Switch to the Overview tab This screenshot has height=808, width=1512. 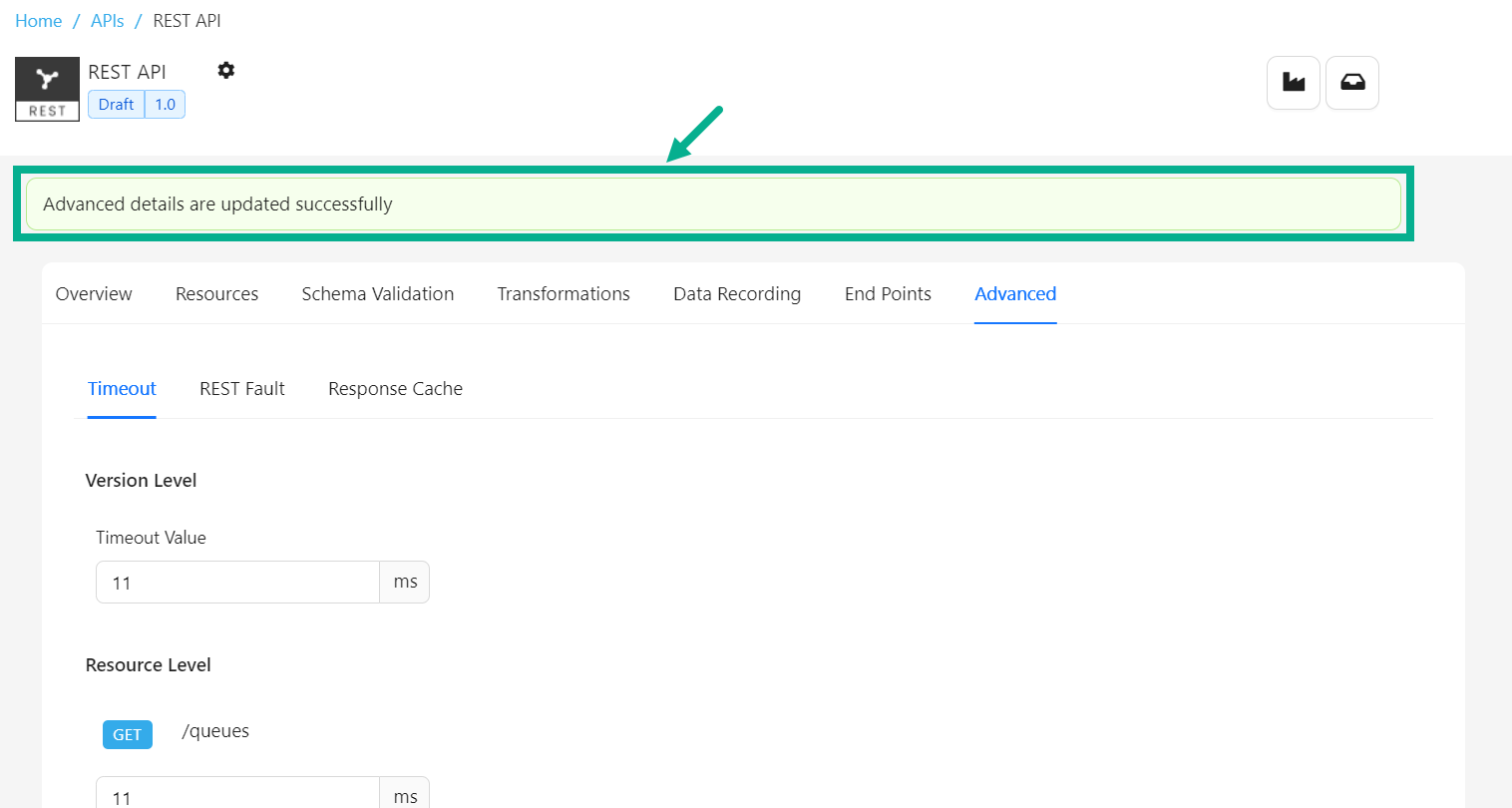pyautogui.click(x=94, y=294)
